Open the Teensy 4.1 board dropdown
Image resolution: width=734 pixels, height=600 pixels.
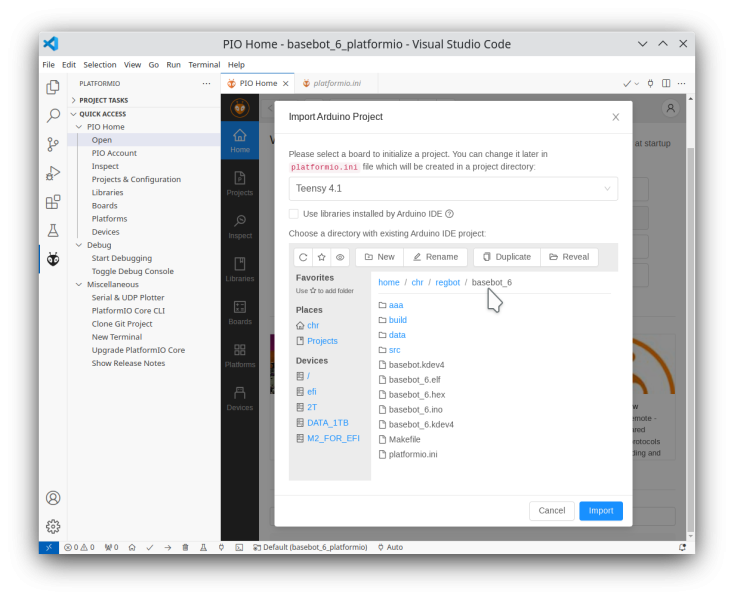(x=453, y=189)
